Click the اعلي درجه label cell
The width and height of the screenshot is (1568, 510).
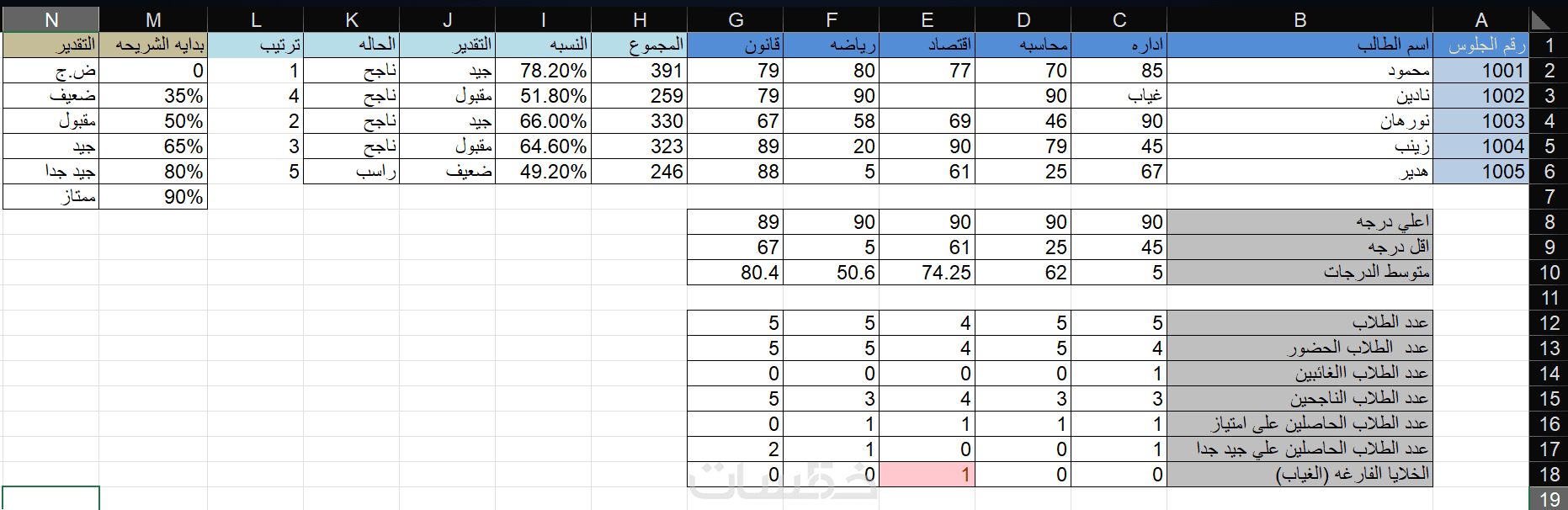click(1300, 222)
